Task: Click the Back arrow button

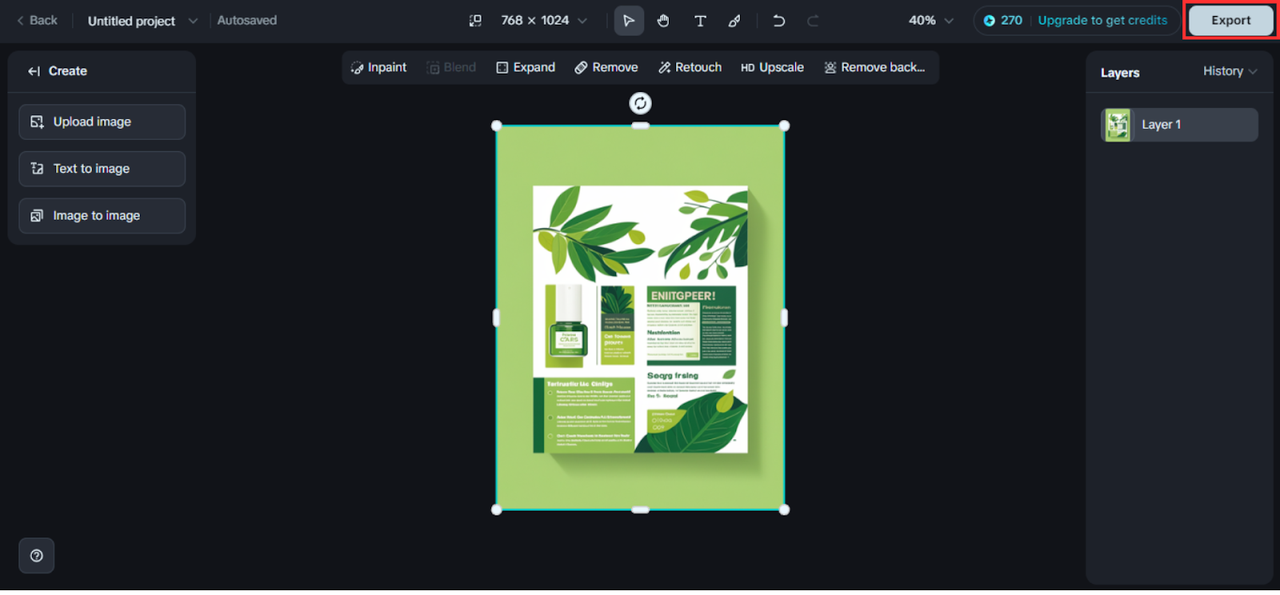Action: click(x=37, y=20)
